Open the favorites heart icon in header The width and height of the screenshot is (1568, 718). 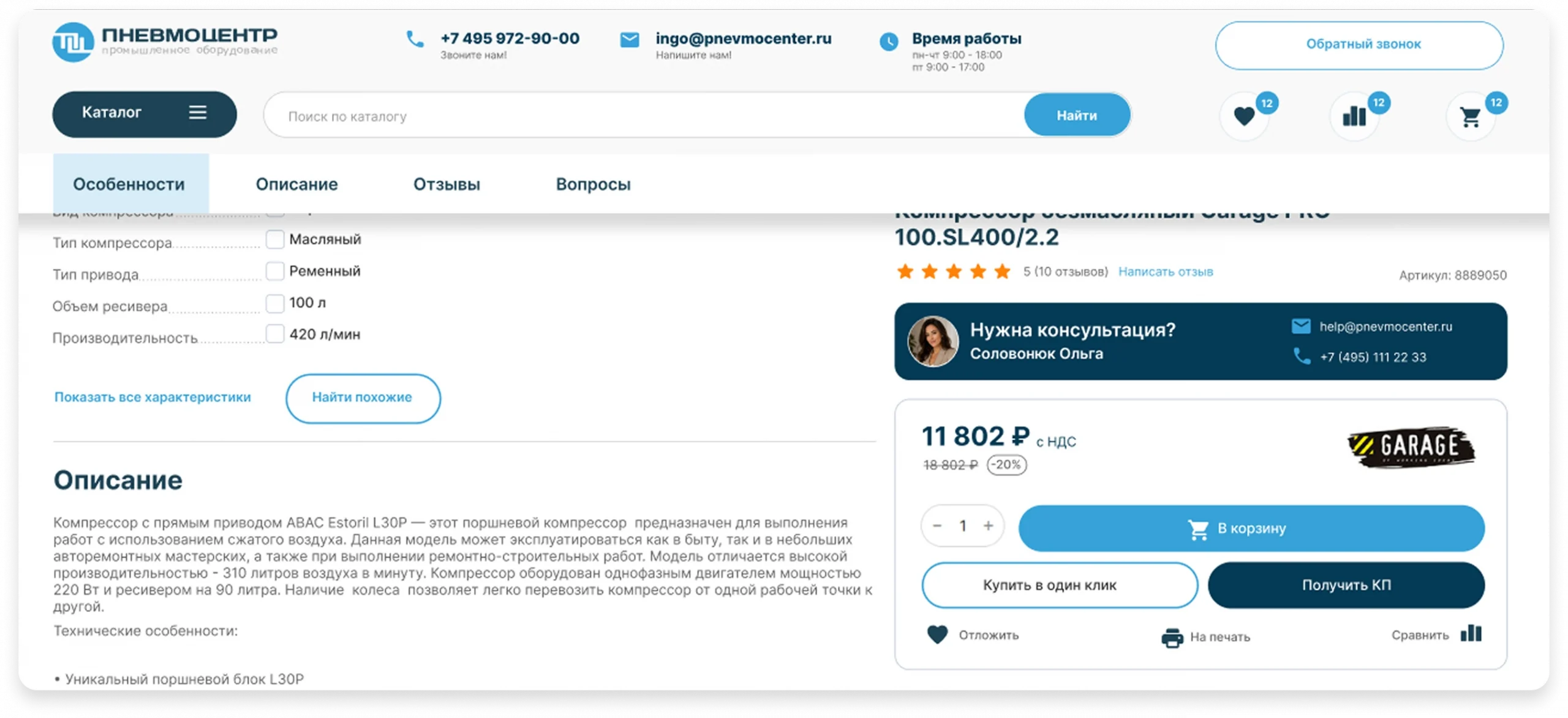coord(1243,116)
